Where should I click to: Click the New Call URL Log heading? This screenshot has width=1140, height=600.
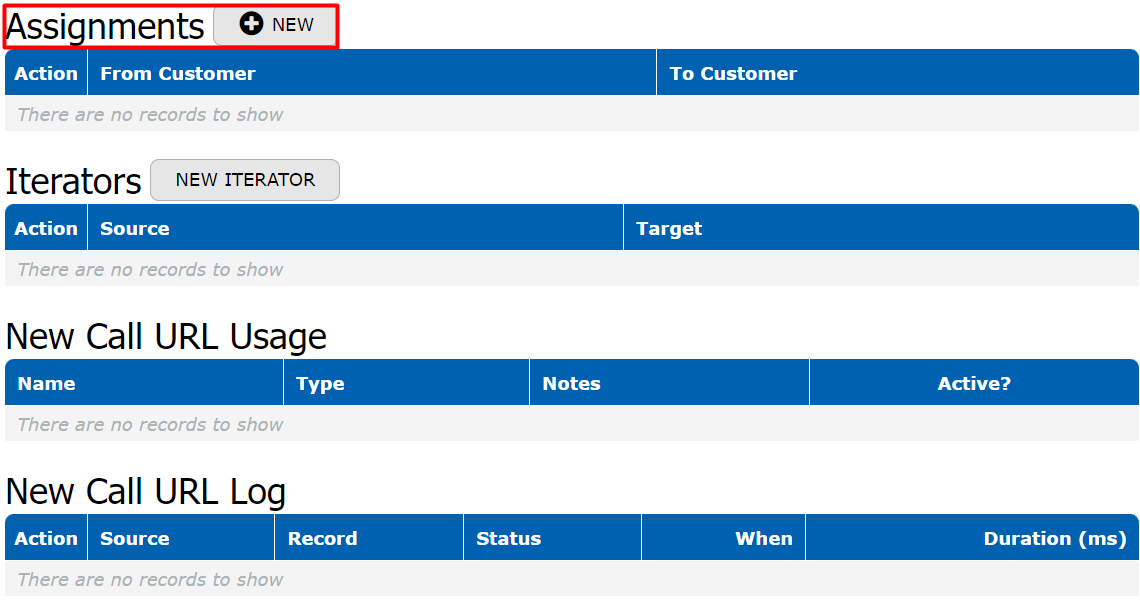pyautogui.click(x=145, y=492)
